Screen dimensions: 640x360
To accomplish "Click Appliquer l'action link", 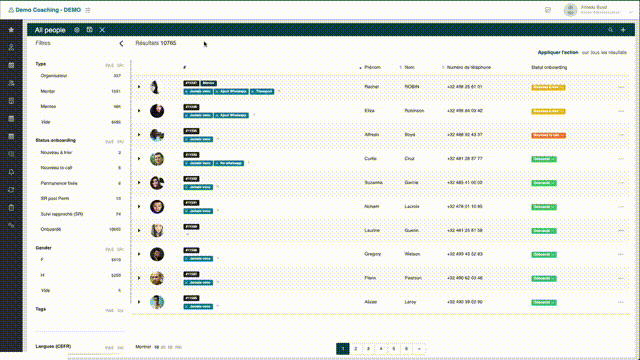I will point(558,52).
